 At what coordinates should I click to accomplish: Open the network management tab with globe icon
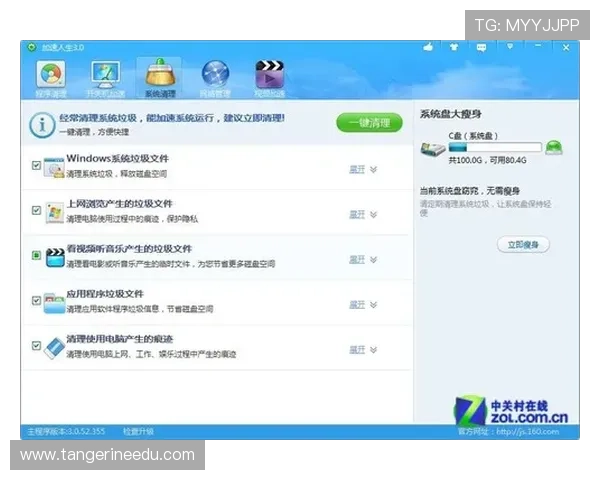pyautogui.click(x=215, y=78)
